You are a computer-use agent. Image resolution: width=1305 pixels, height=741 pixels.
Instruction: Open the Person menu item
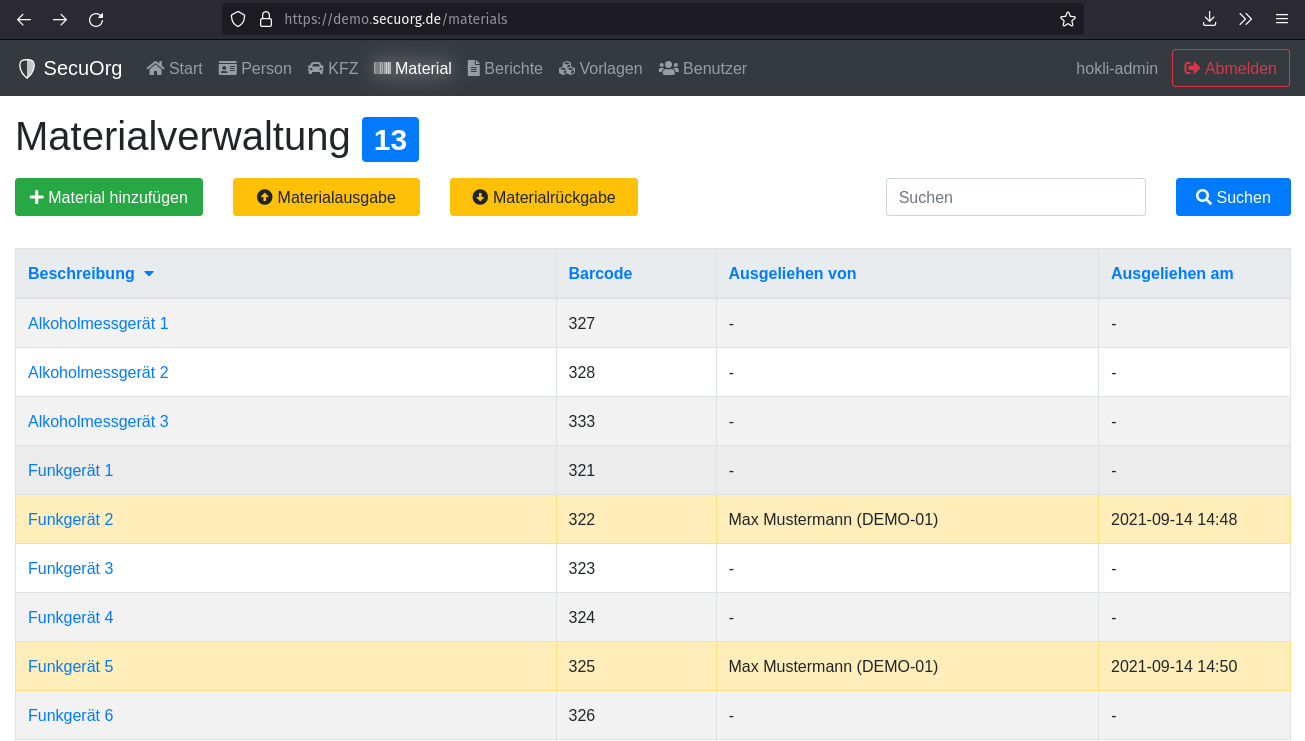[x=255, y=68]
